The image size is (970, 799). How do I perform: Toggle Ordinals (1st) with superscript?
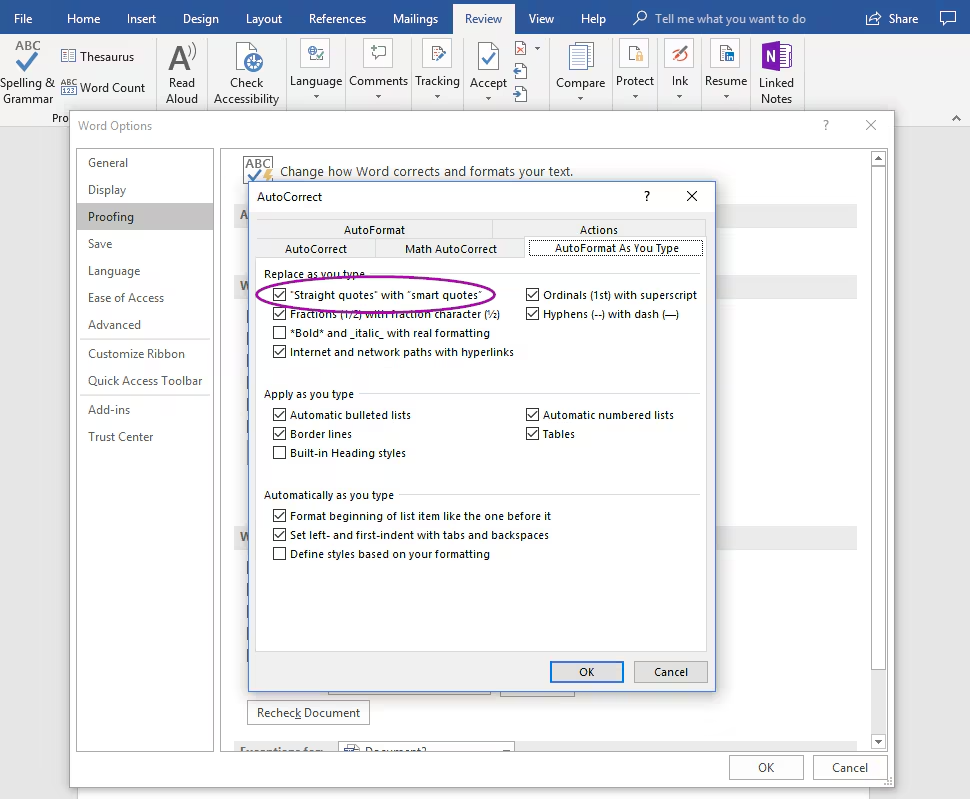(x=533, y=295)
